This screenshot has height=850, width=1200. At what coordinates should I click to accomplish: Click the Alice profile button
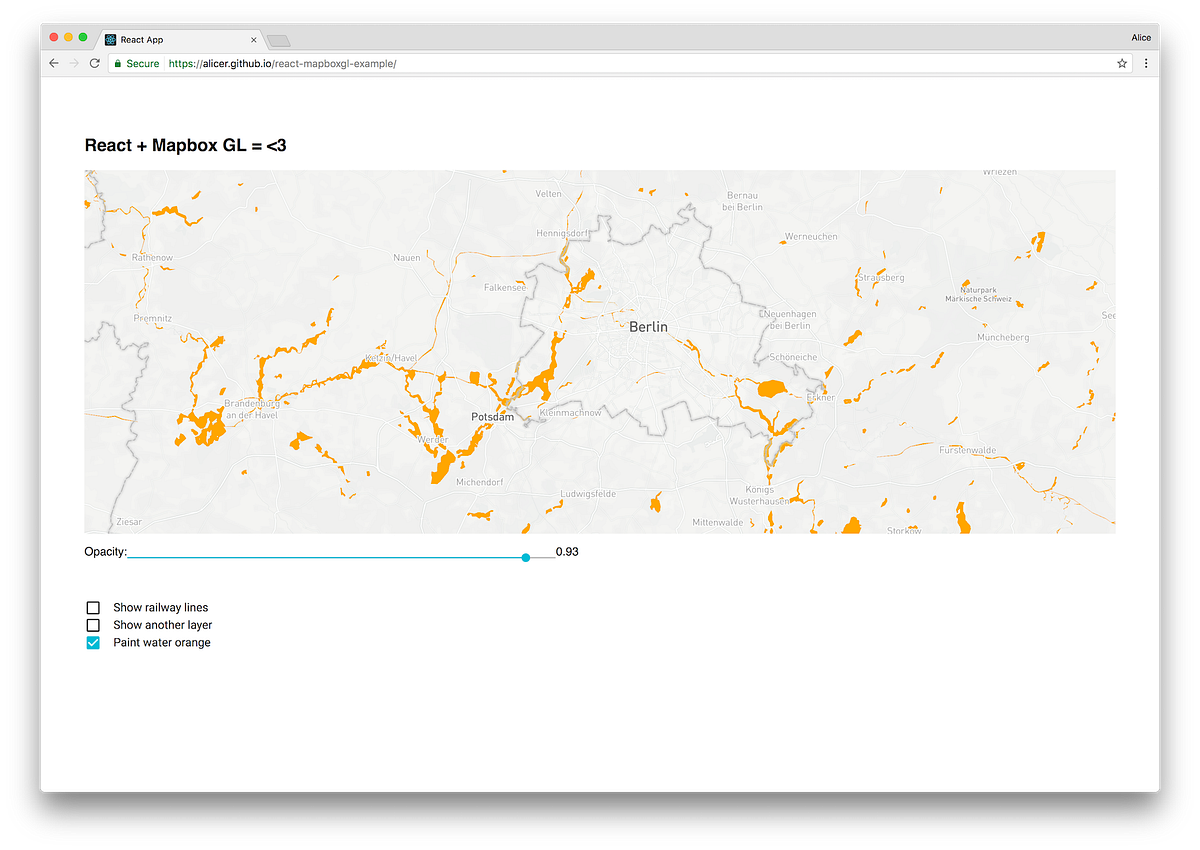coord(1141,36)
